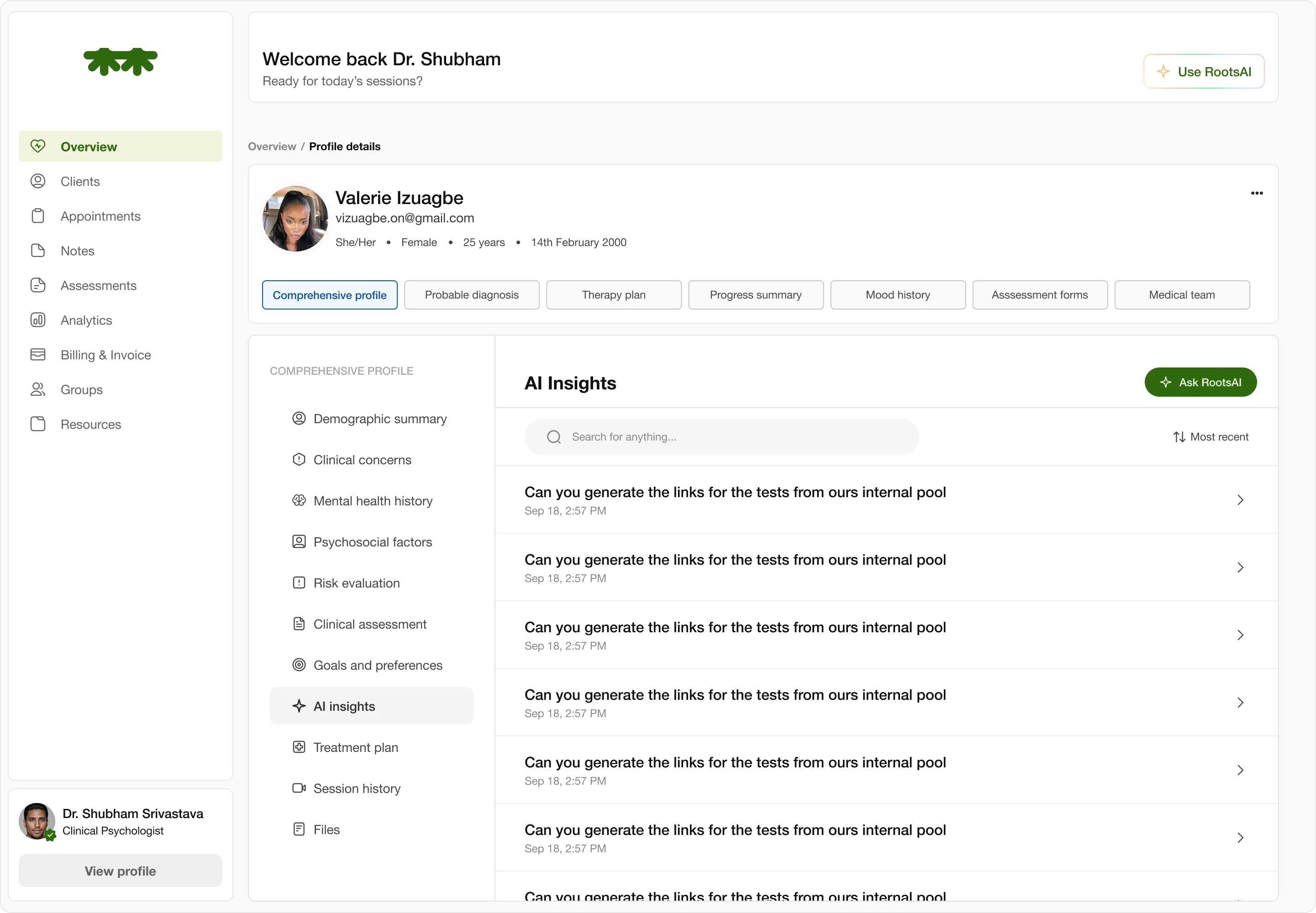Viewport: 1316px width, 913px height.
Task: Click the Analytics bar chart icon
Action: [x=38, y=320]
